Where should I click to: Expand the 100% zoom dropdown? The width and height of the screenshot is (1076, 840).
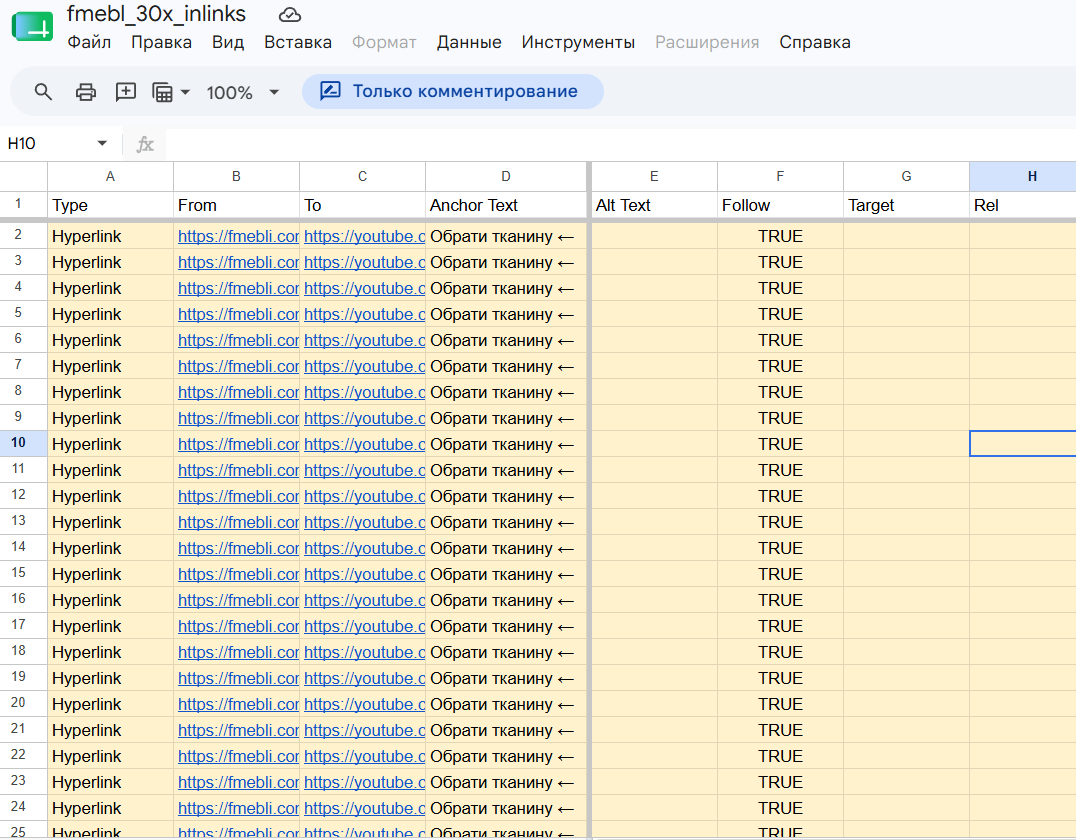pos(274,92)
